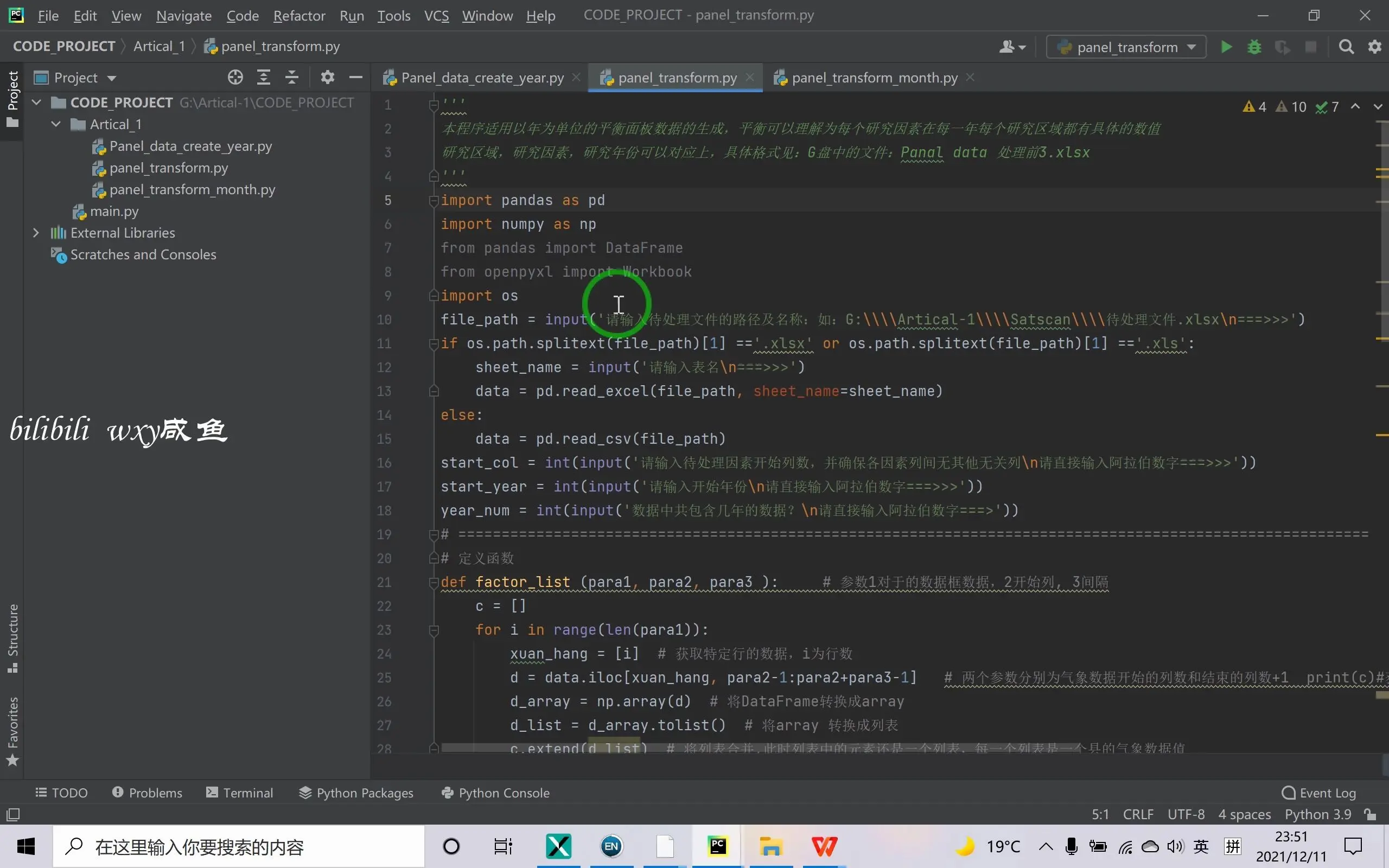Open the Terminal tool window
Screen dimensions: 1389x868
(x=239, y=793)
